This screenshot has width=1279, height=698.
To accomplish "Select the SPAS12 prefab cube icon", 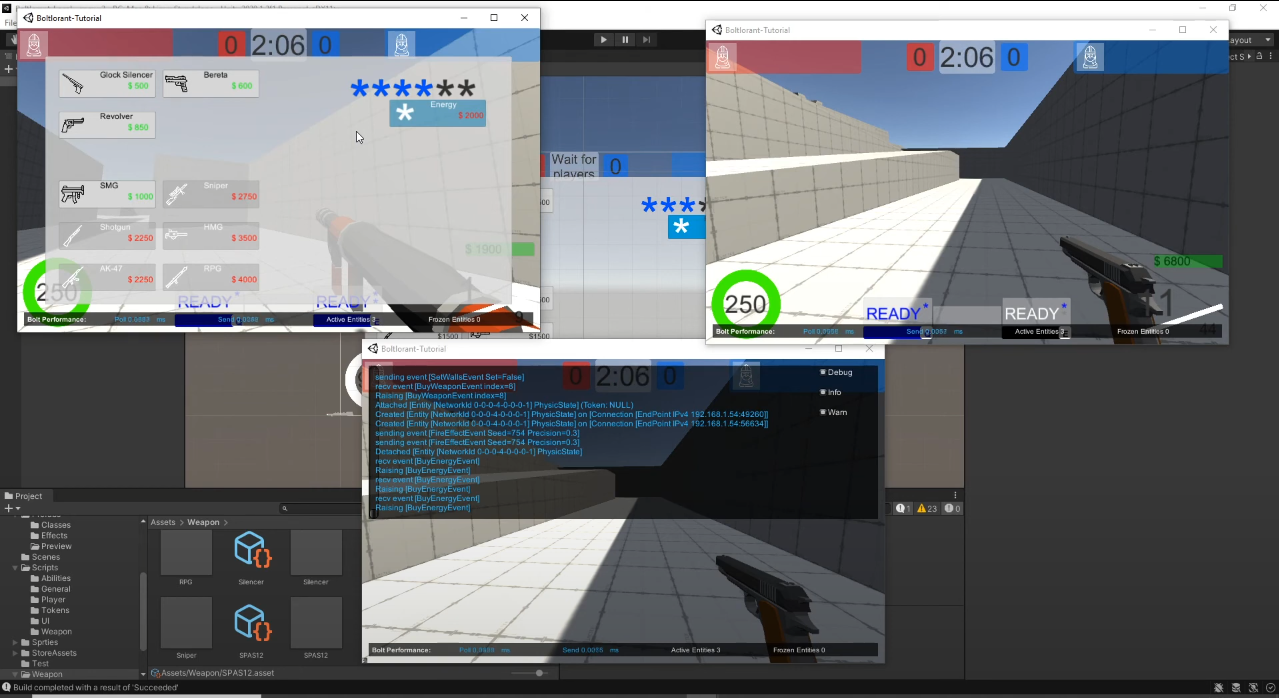I will (251, 622).
